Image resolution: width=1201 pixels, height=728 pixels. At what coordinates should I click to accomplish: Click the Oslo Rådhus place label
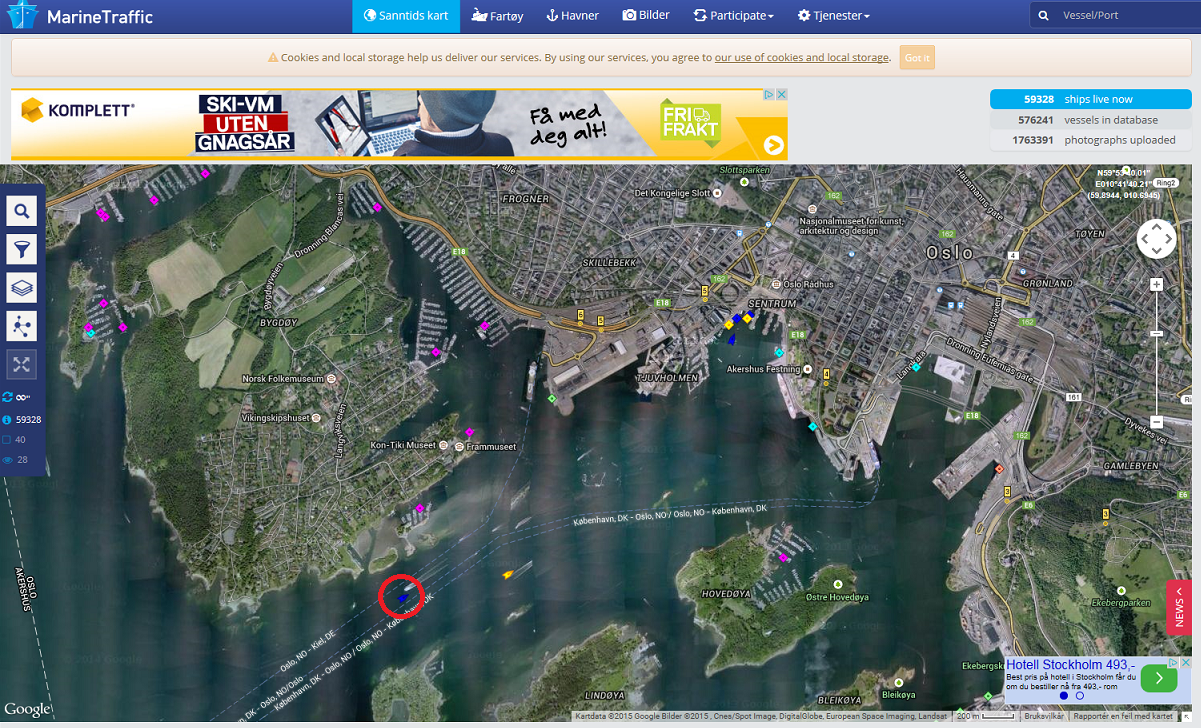tap(809, 284)
